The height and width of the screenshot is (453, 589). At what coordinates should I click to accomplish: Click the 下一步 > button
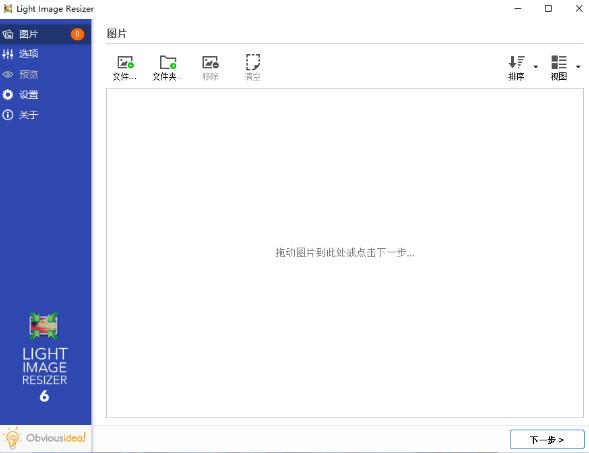(547, 439)
